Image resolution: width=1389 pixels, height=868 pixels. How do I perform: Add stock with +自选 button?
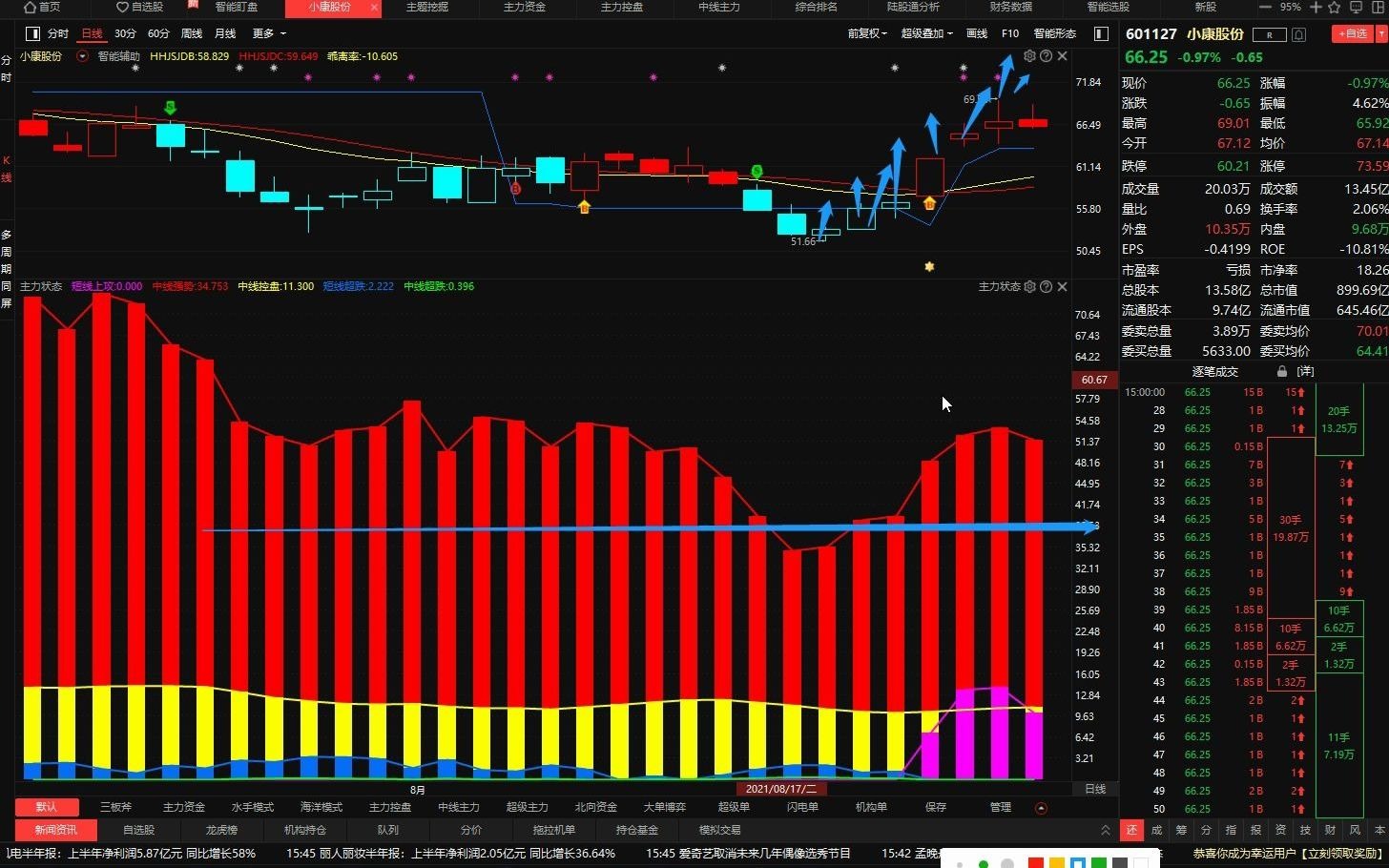click(1353, 33)
